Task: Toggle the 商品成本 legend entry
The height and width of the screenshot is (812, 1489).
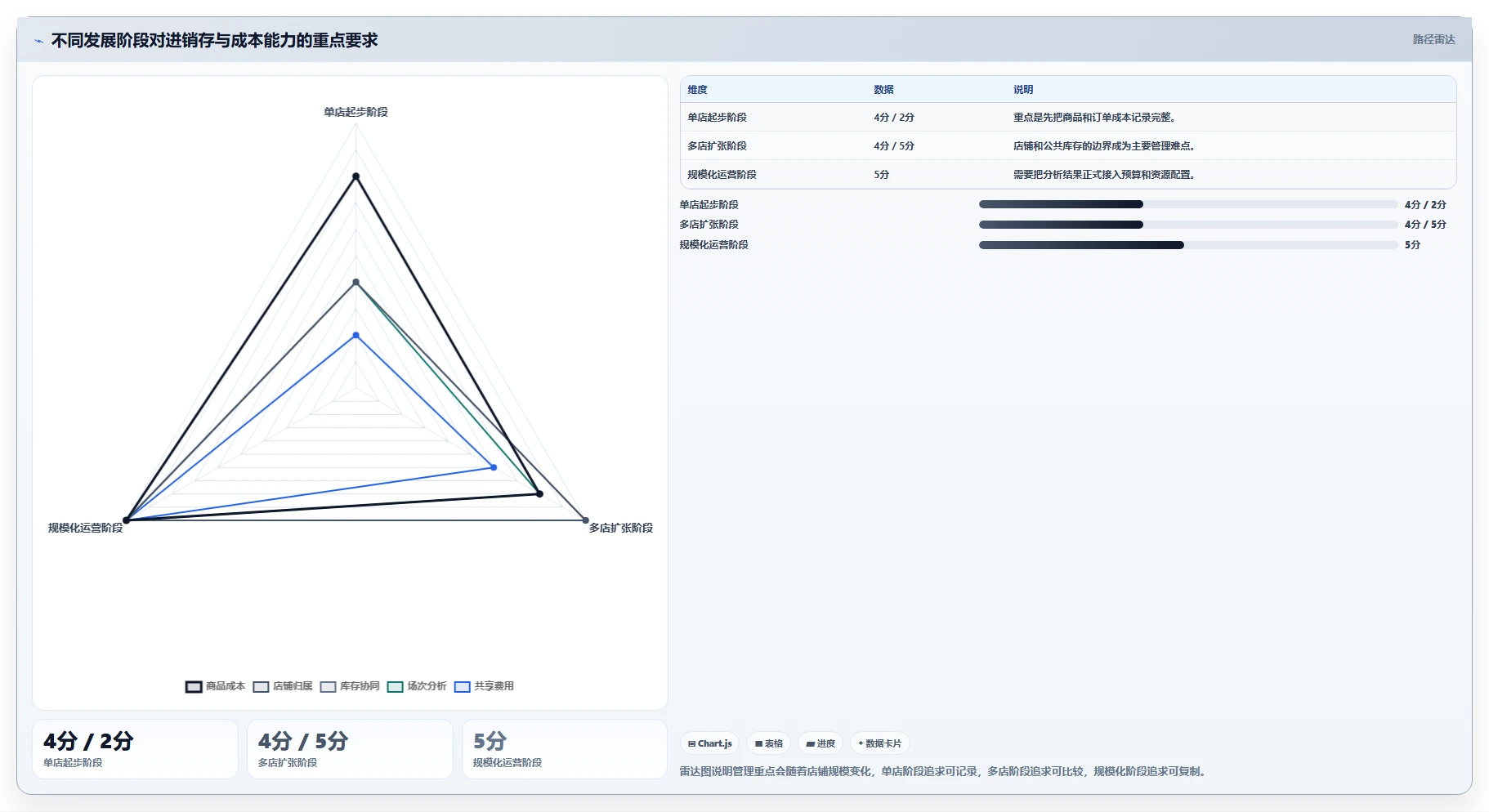Action: tap(216, 686)
